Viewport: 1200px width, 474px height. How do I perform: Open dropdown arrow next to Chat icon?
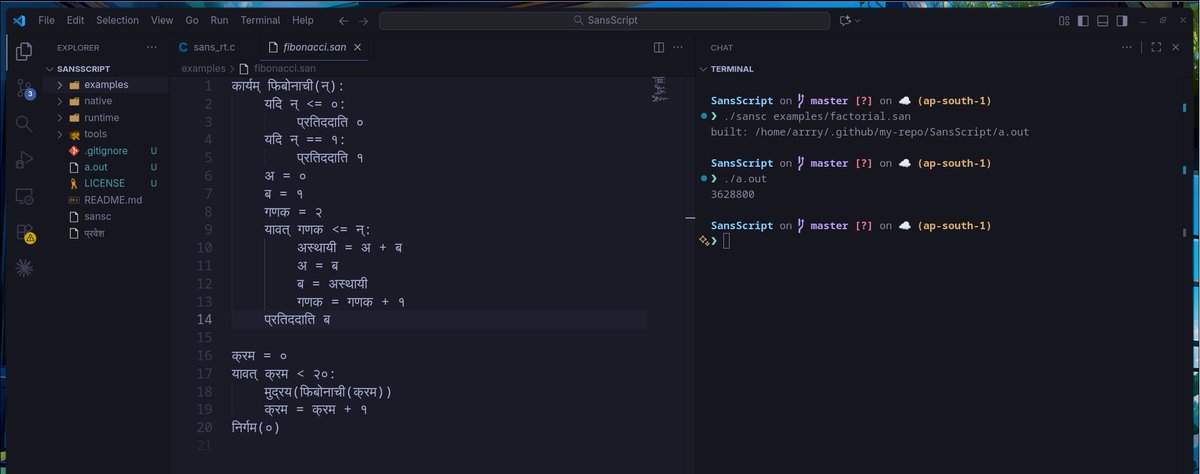click(x=858, y=20)
